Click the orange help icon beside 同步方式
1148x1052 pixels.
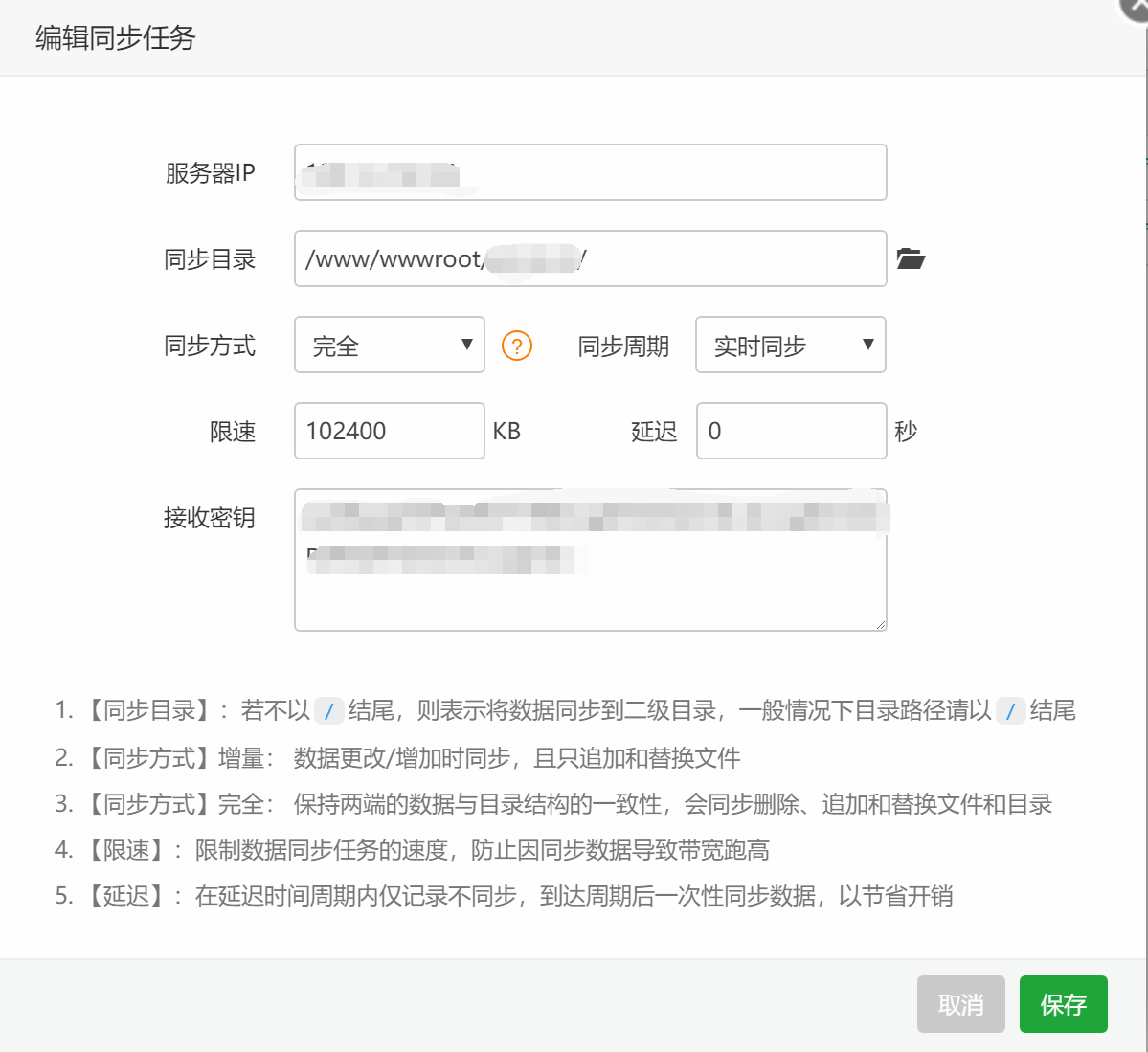(516, 346)
